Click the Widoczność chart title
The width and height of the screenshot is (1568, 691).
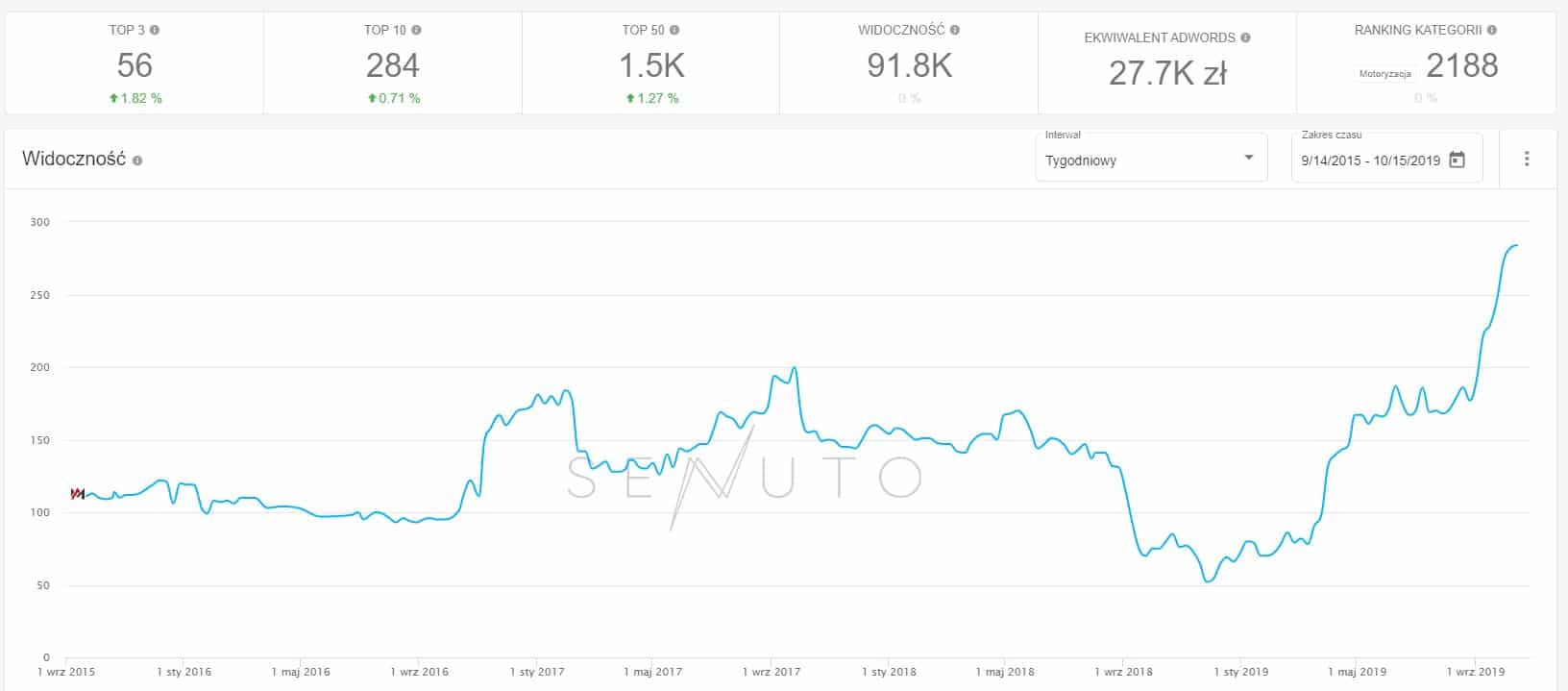(74, 160)
